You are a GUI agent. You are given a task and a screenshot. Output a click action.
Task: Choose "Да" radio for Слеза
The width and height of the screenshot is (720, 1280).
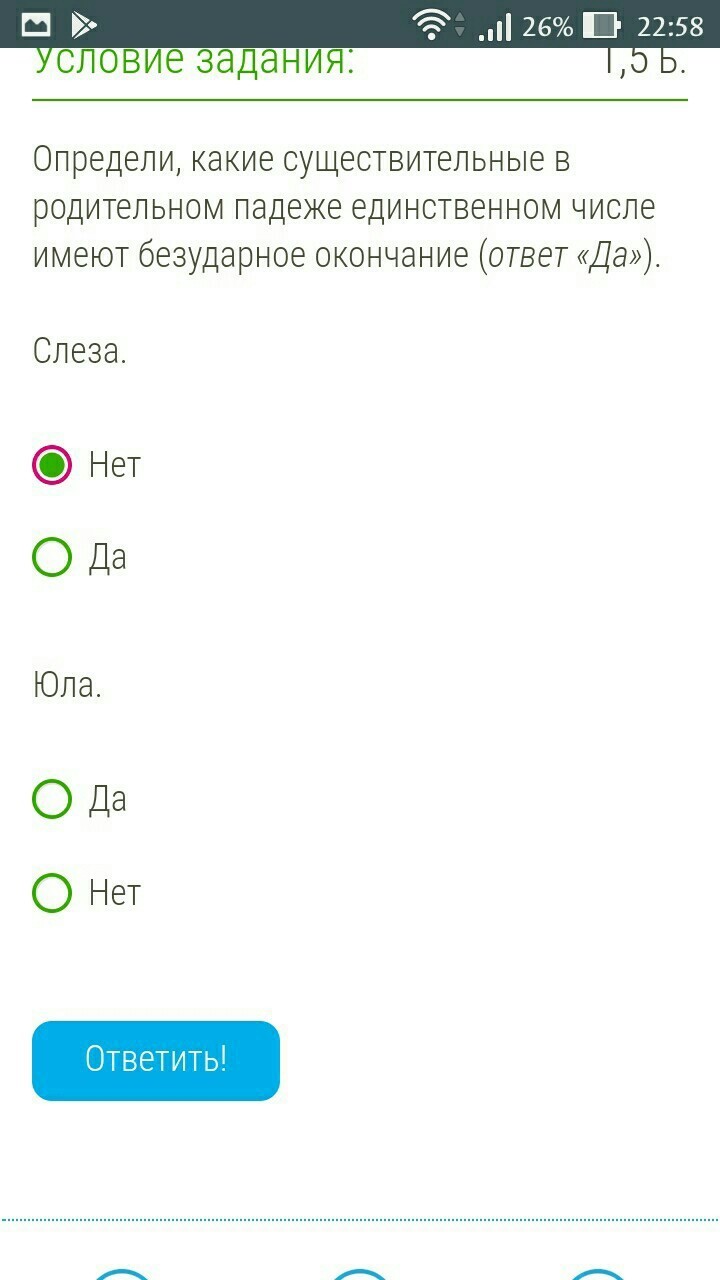point(52,557)
